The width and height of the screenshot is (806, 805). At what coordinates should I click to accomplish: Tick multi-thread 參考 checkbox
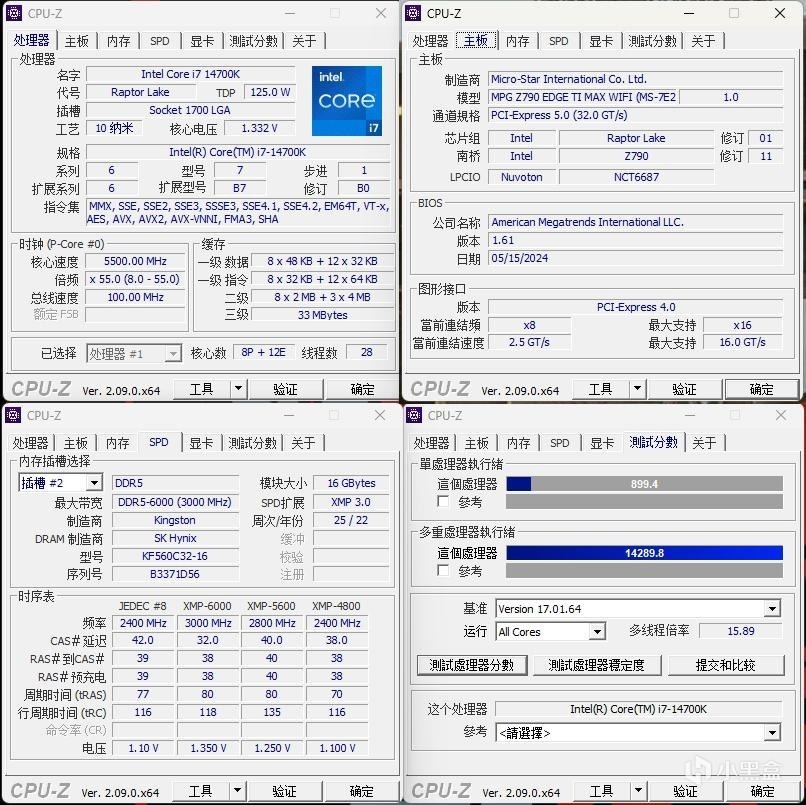[443, 570]
